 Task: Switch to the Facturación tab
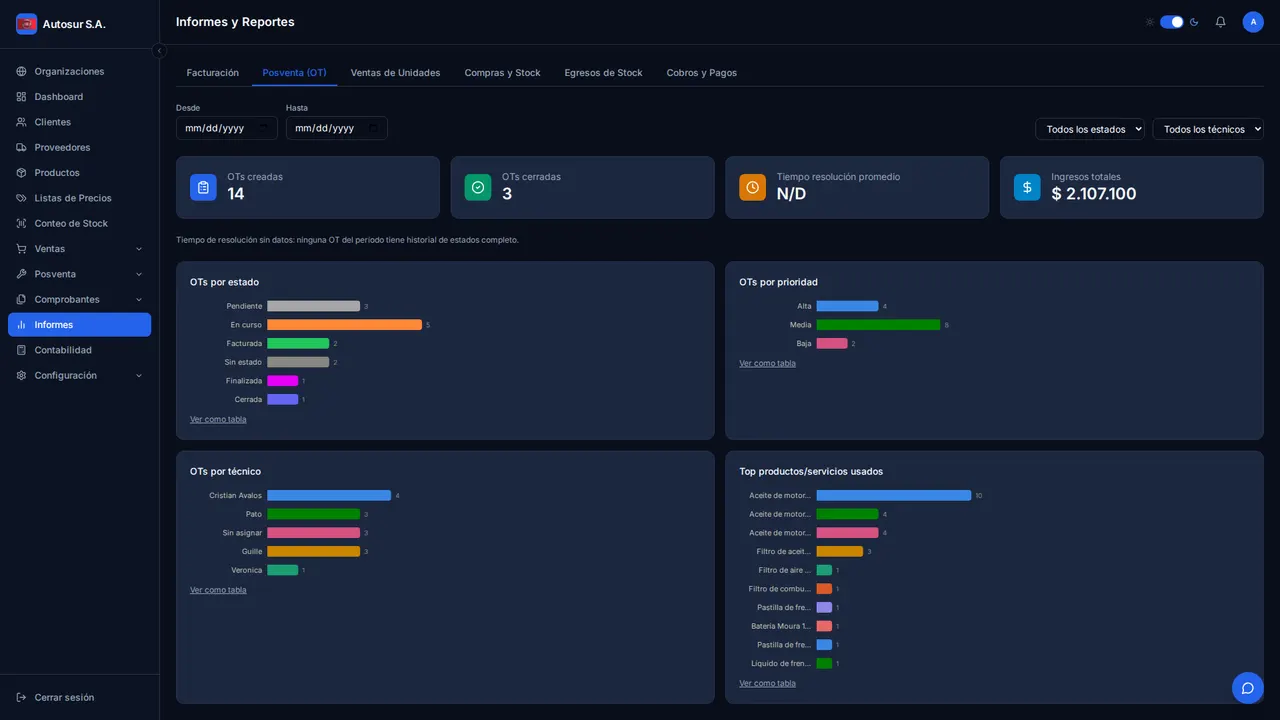(x=212, y=73)
